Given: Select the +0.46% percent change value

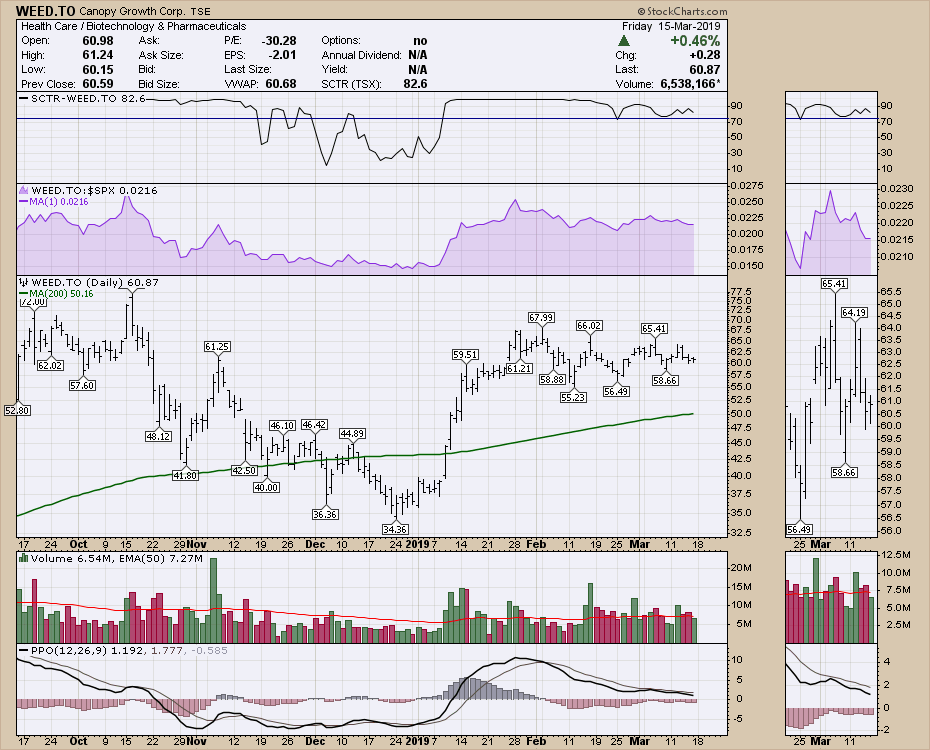Looking at the screenshot, I should (695, 41).
